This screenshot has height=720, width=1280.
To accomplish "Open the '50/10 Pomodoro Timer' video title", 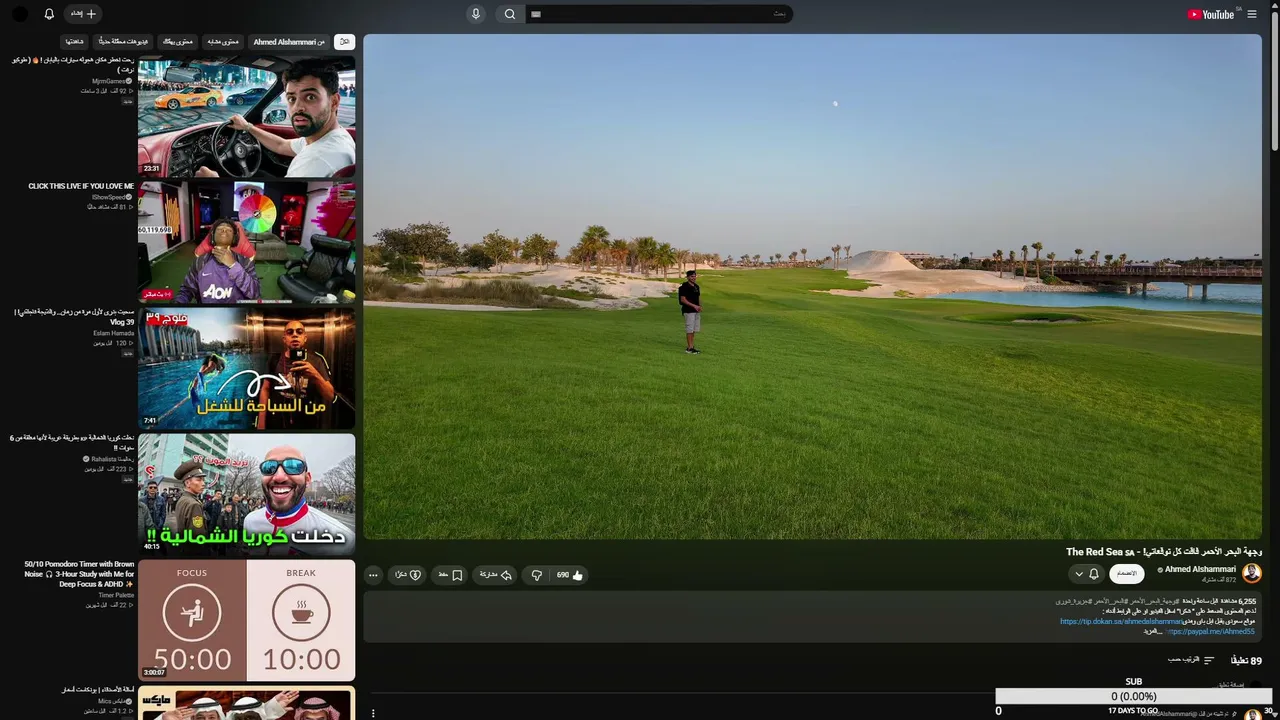I will [x=78, y=574].
